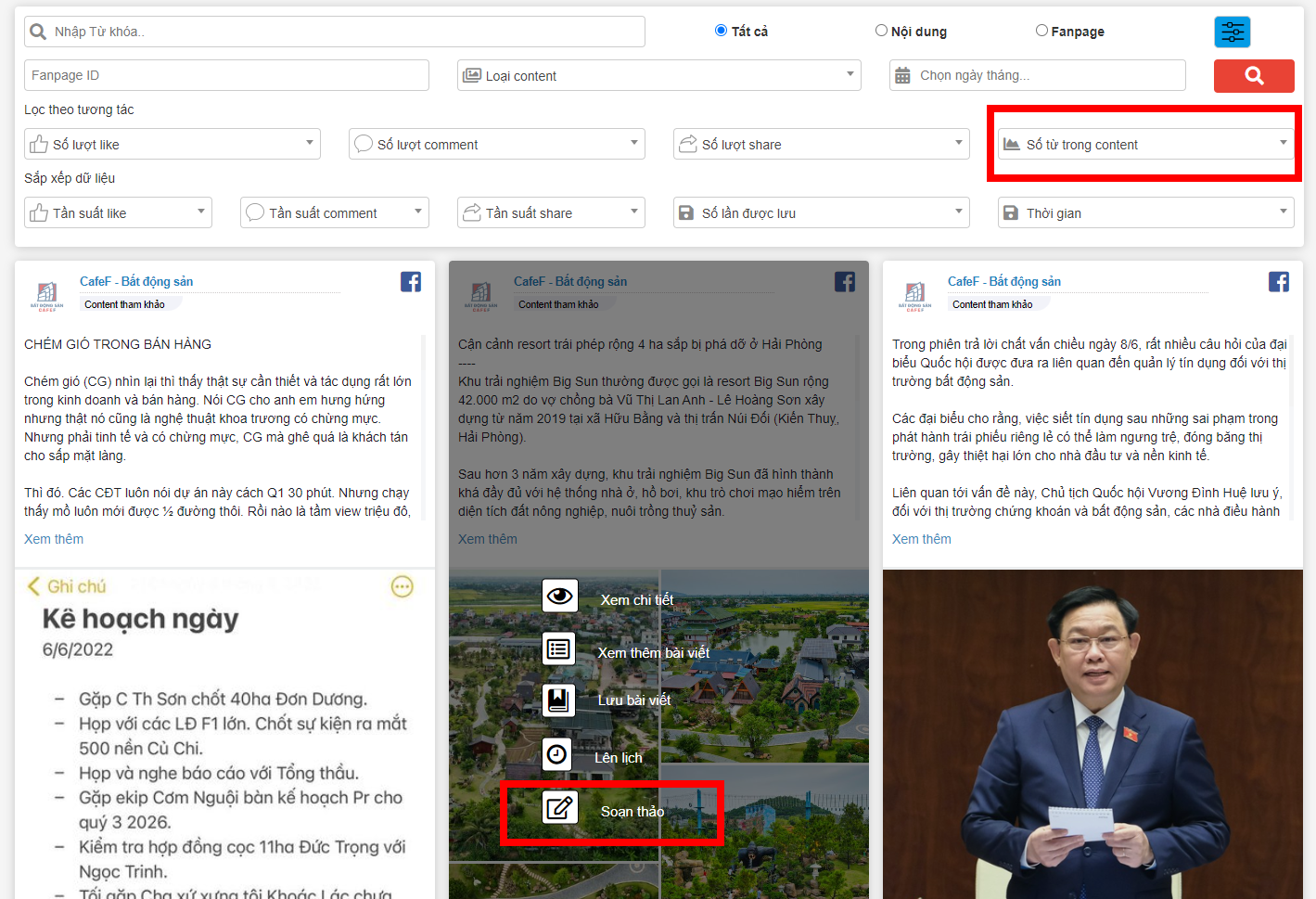The height and width of the screenshot is (899, 1316).
Task: Open the 'Tần suất like' sort dropdown
Action: coord(118,212)
